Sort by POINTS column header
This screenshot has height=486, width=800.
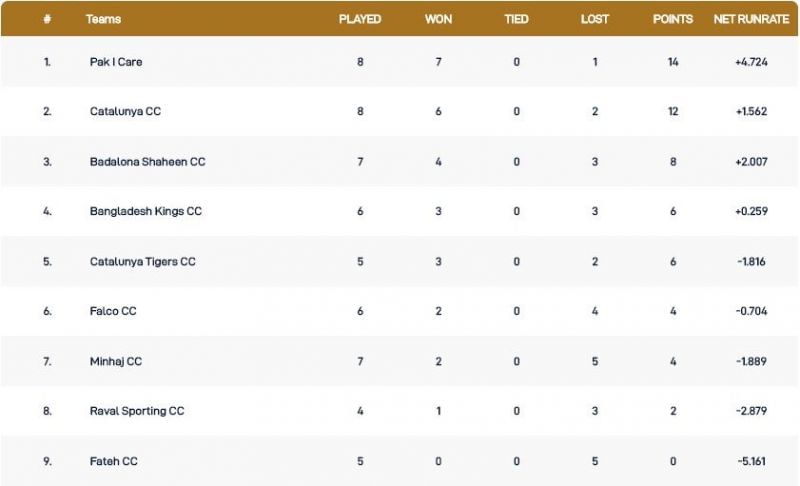click(x=673, y=19)
